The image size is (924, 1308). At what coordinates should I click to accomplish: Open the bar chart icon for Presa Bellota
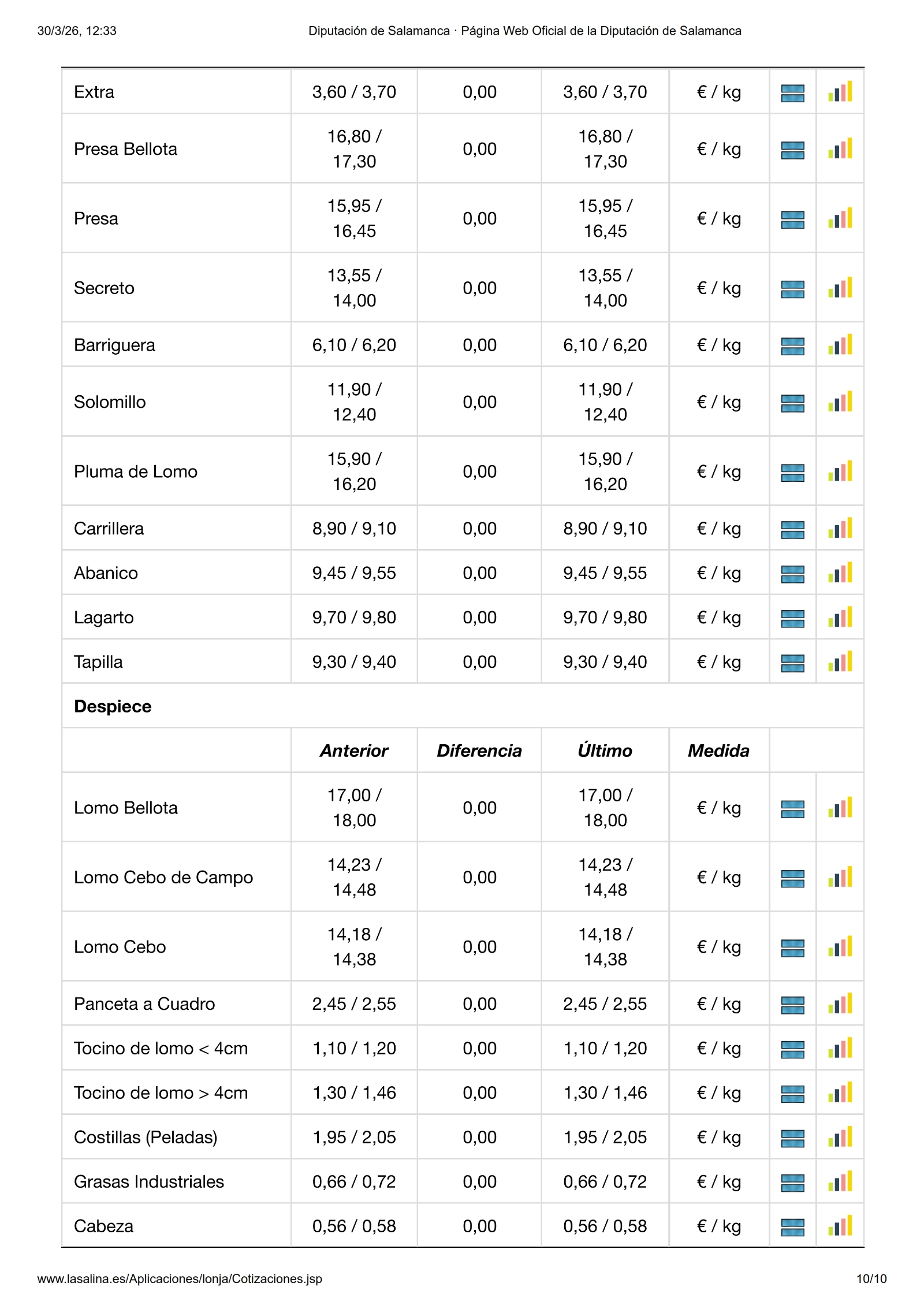(840, 149)
